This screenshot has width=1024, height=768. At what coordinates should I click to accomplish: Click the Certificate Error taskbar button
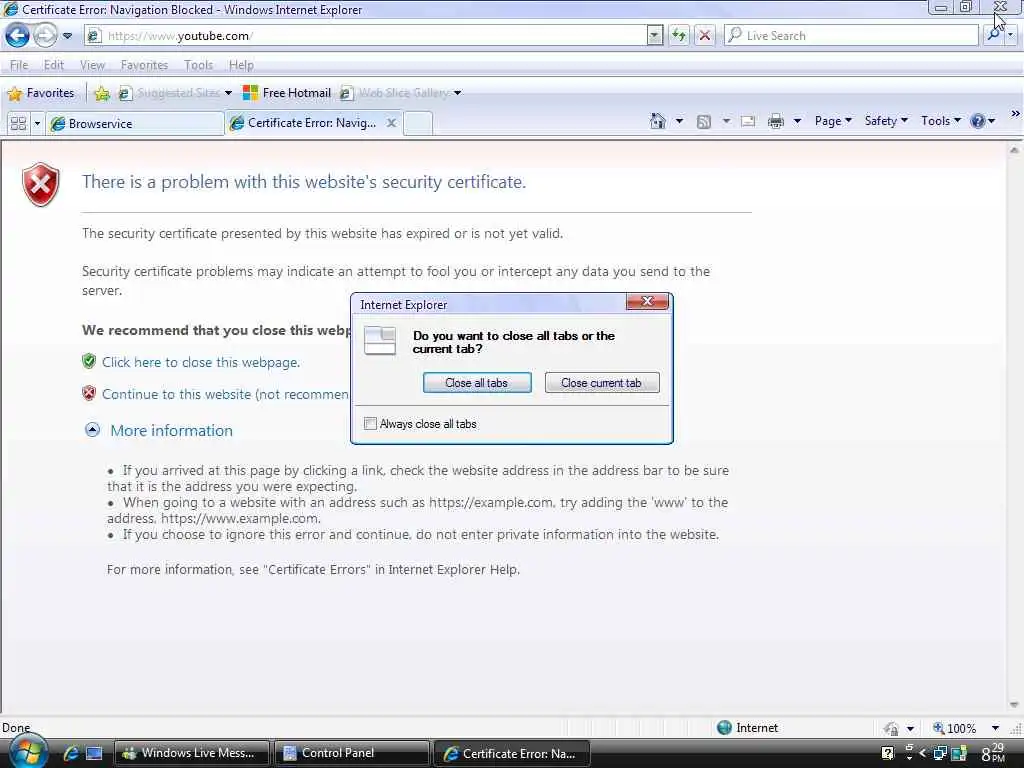511,753
